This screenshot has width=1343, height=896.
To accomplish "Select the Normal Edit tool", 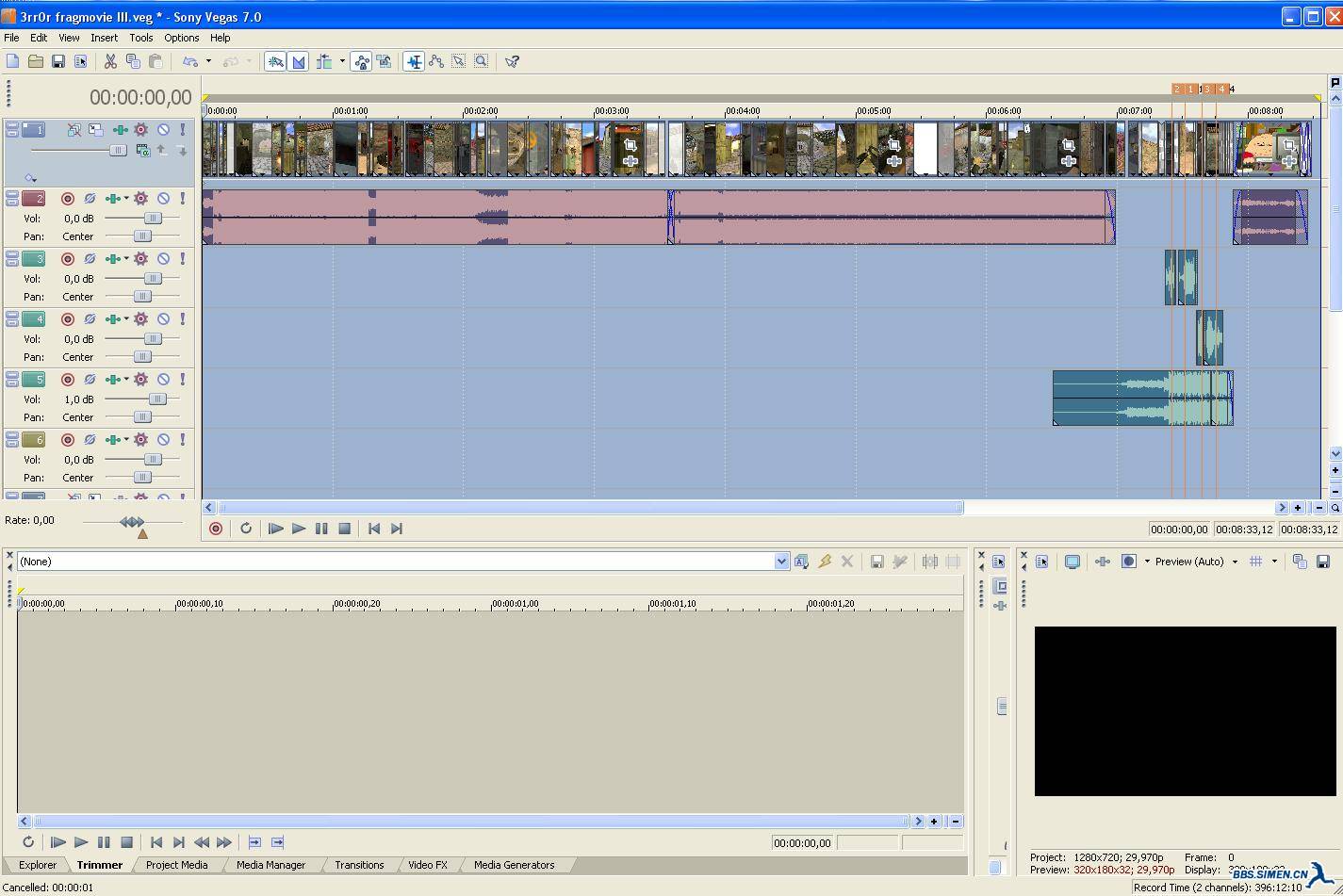I will [x=414, y=61].
